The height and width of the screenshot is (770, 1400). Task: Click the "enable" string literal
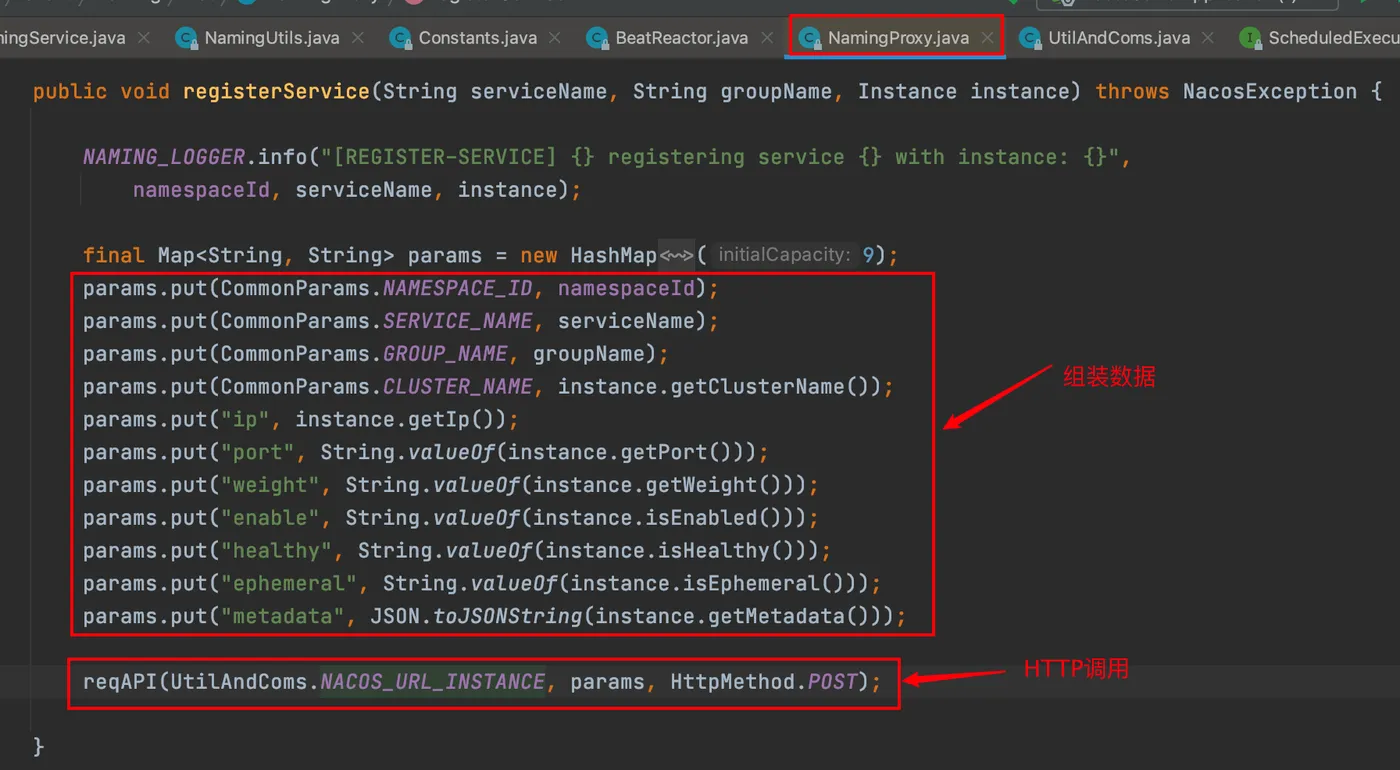(271, 518)
